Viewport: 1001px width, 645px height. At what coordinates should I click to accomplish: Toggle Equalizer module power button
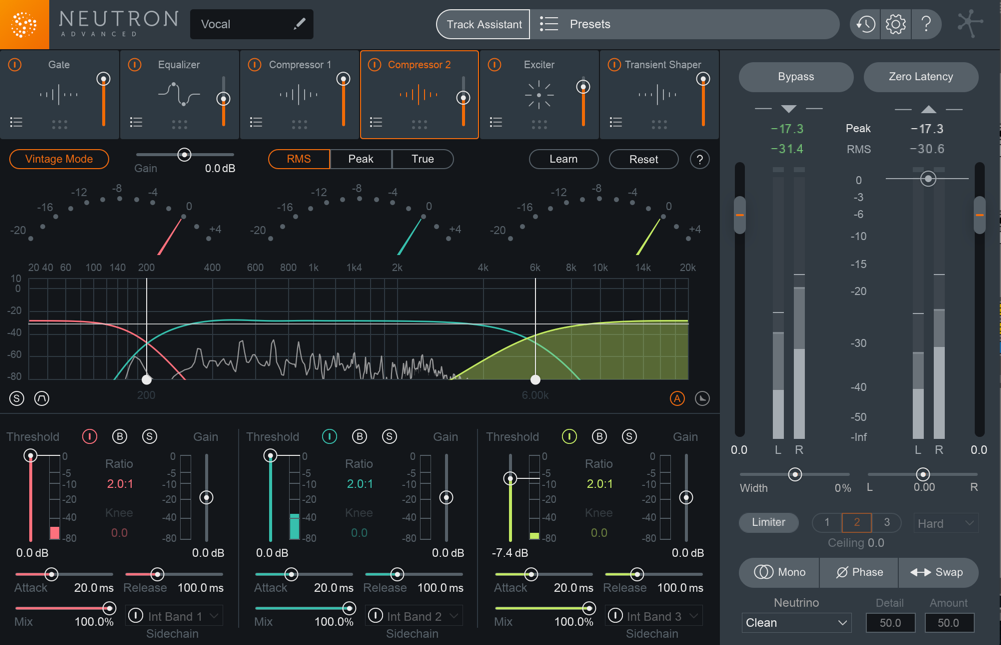135,64
